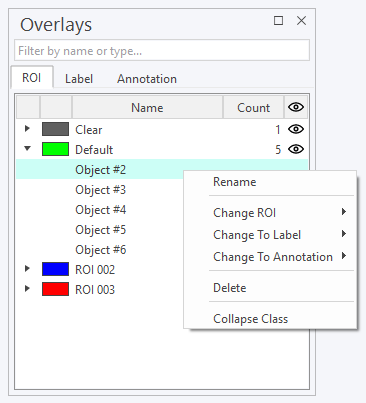The image size is (366, 403).
Task: Select Object #2 in the list
Action: pyautogui.click(x=101, y=169)
